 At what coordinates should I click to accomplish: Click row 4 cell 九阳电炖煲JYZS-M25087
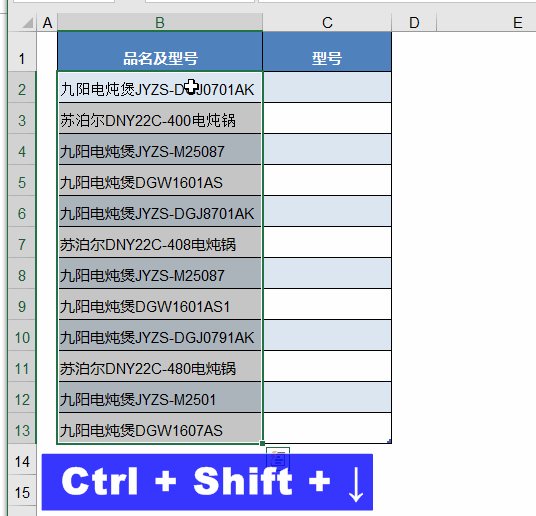coord(160,149)
